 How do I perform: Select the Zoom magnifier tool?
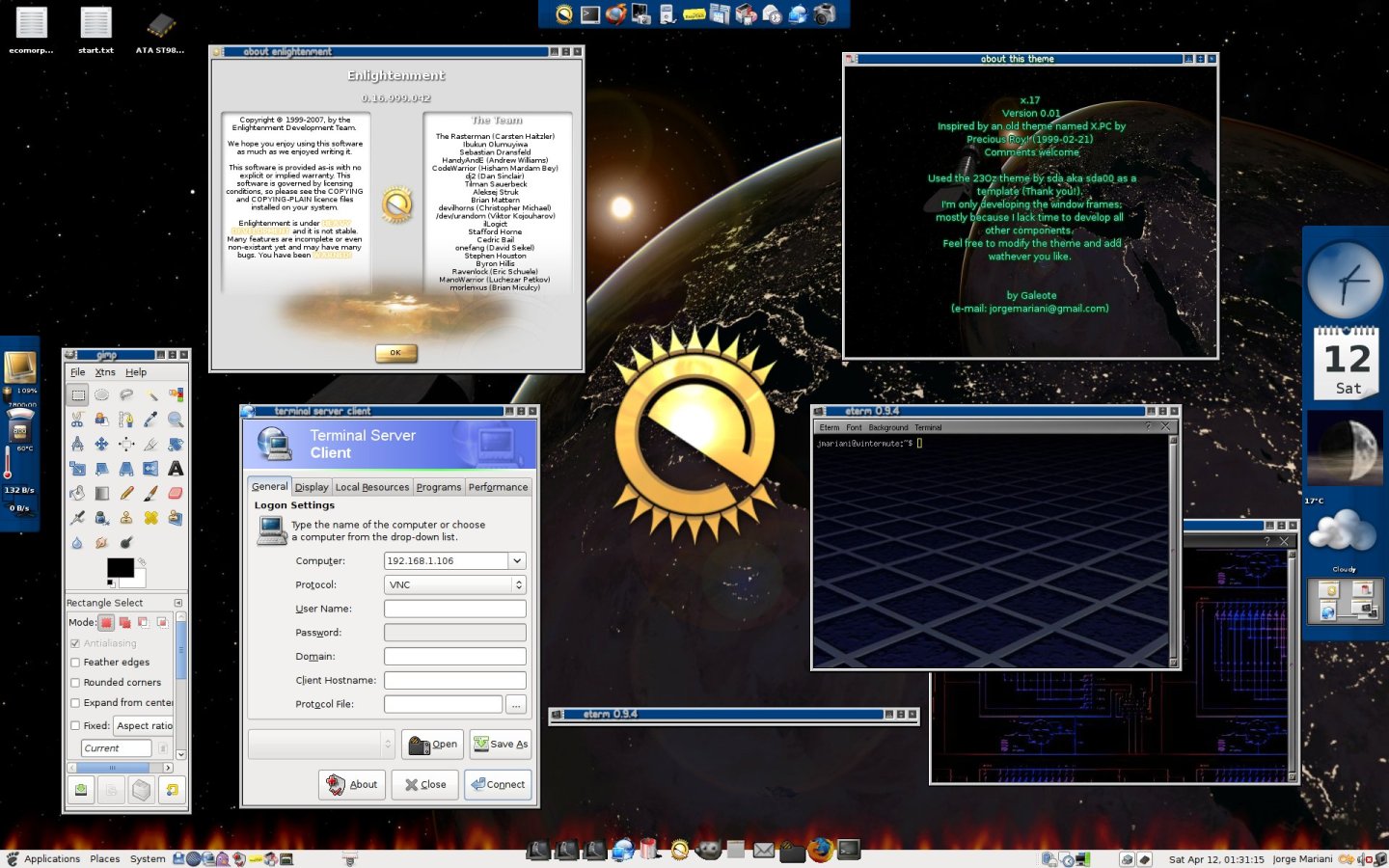point(176,420)
